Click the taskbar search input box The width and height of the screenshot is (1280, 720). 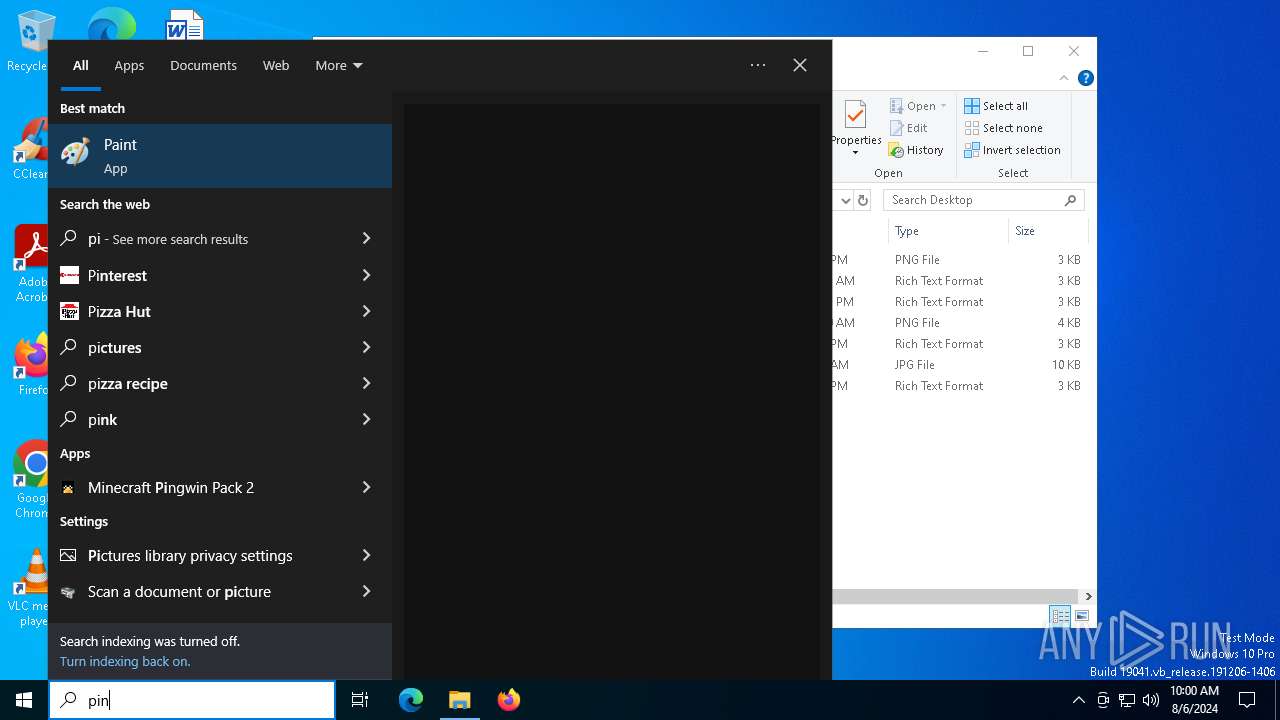point(200,700)
